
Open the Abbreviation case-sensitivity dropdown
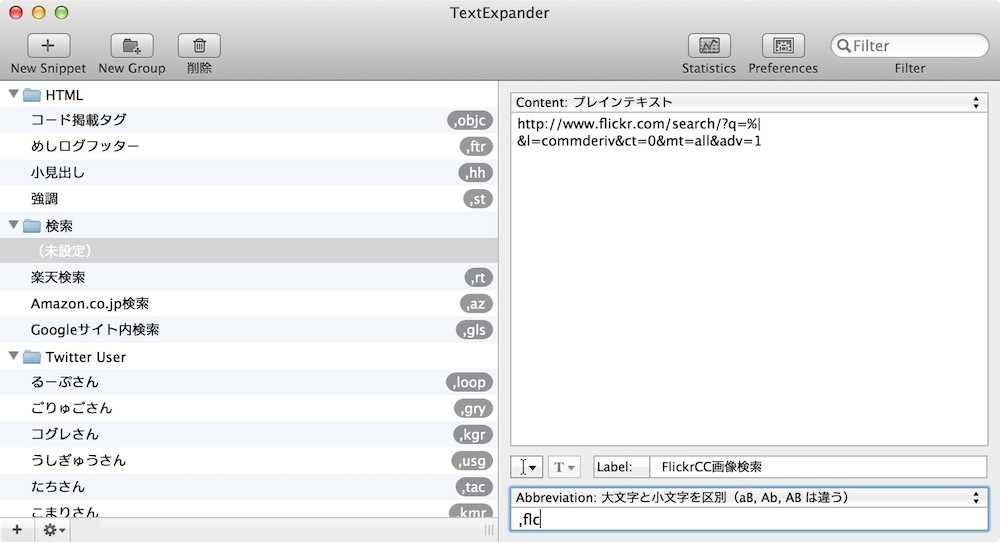coord(749,497)
